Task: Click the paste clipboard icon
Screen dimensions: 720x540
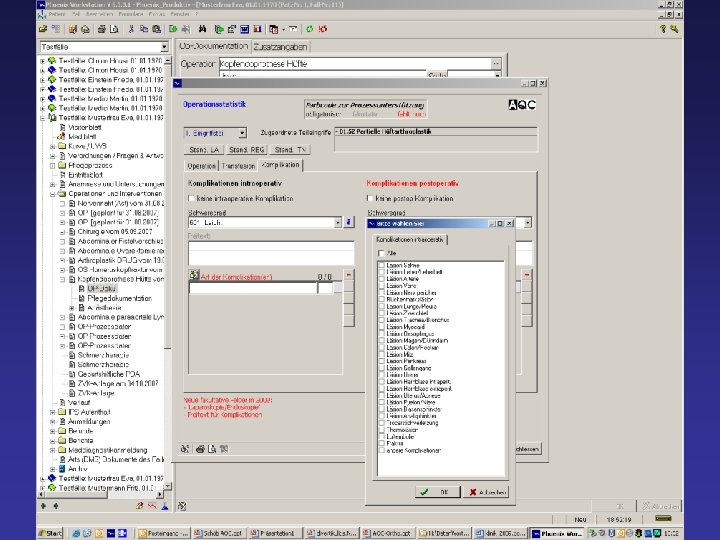Action: (x=157, y=29)
